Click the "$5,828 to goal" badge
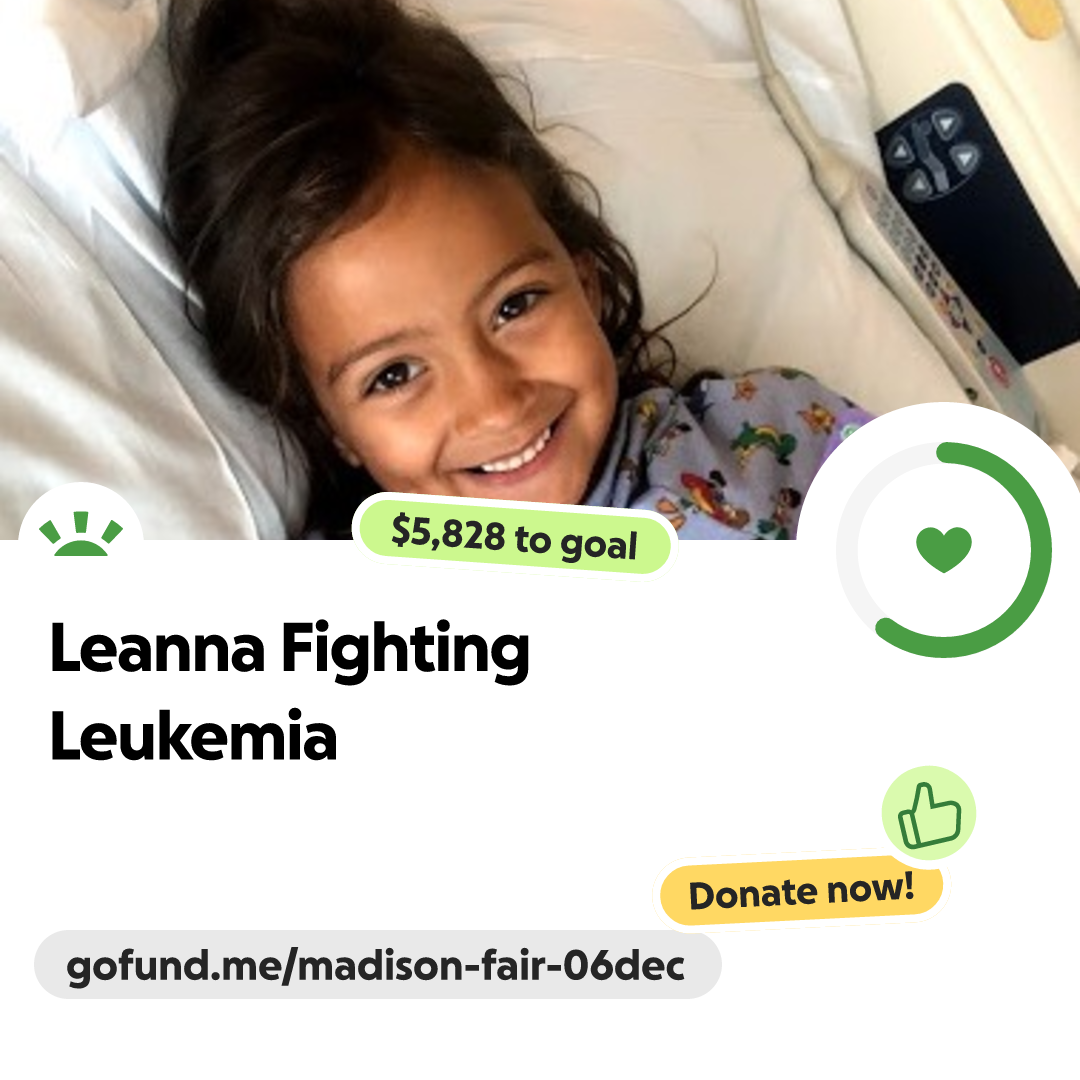The width and height of the screenshot is (1080, 1080). [515, 537]
